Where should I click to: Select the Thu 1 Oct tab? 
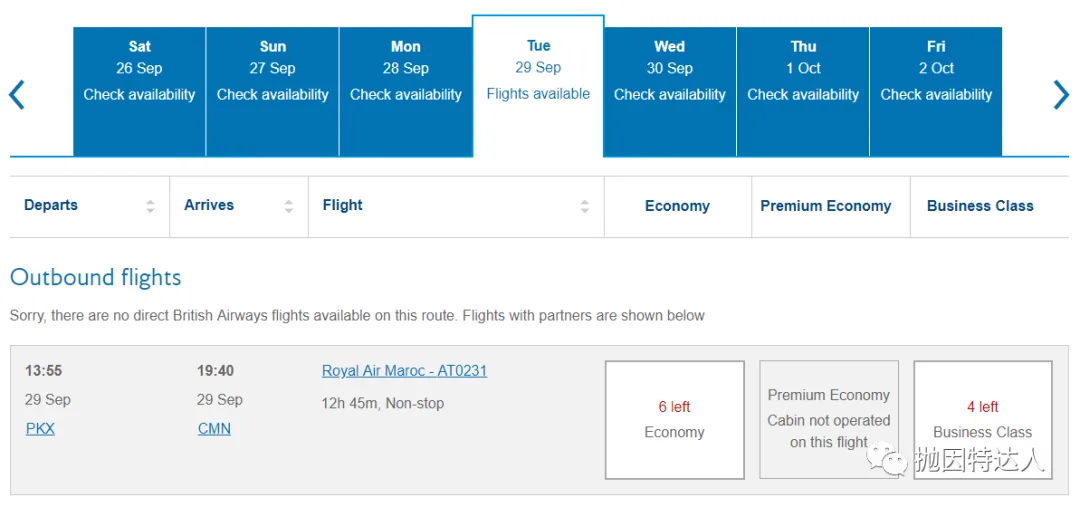[x=803, y=92]
